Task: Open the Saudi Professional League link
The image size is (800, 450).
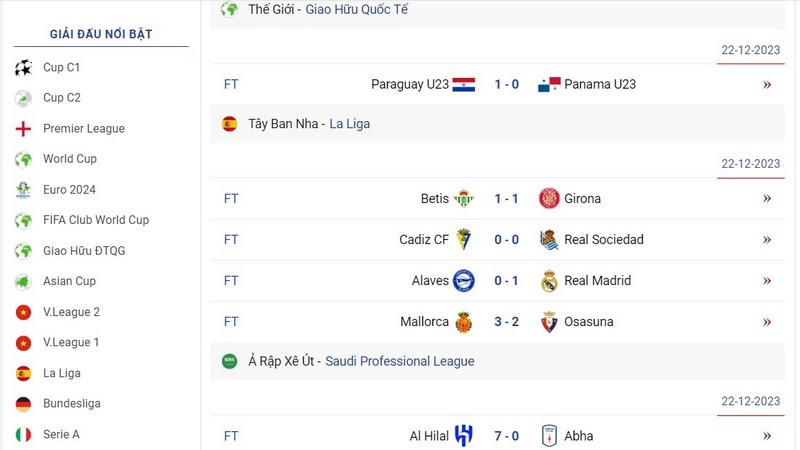Action: click(x=400, y=361)
